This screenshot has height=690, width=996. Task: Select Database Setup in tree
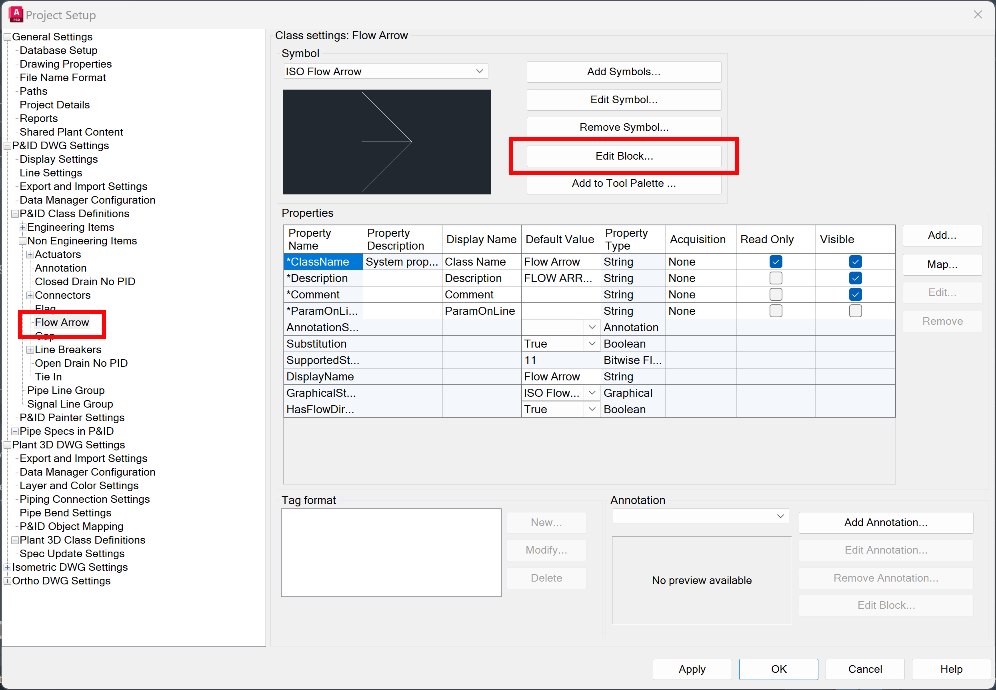click(x=58, y=50)
